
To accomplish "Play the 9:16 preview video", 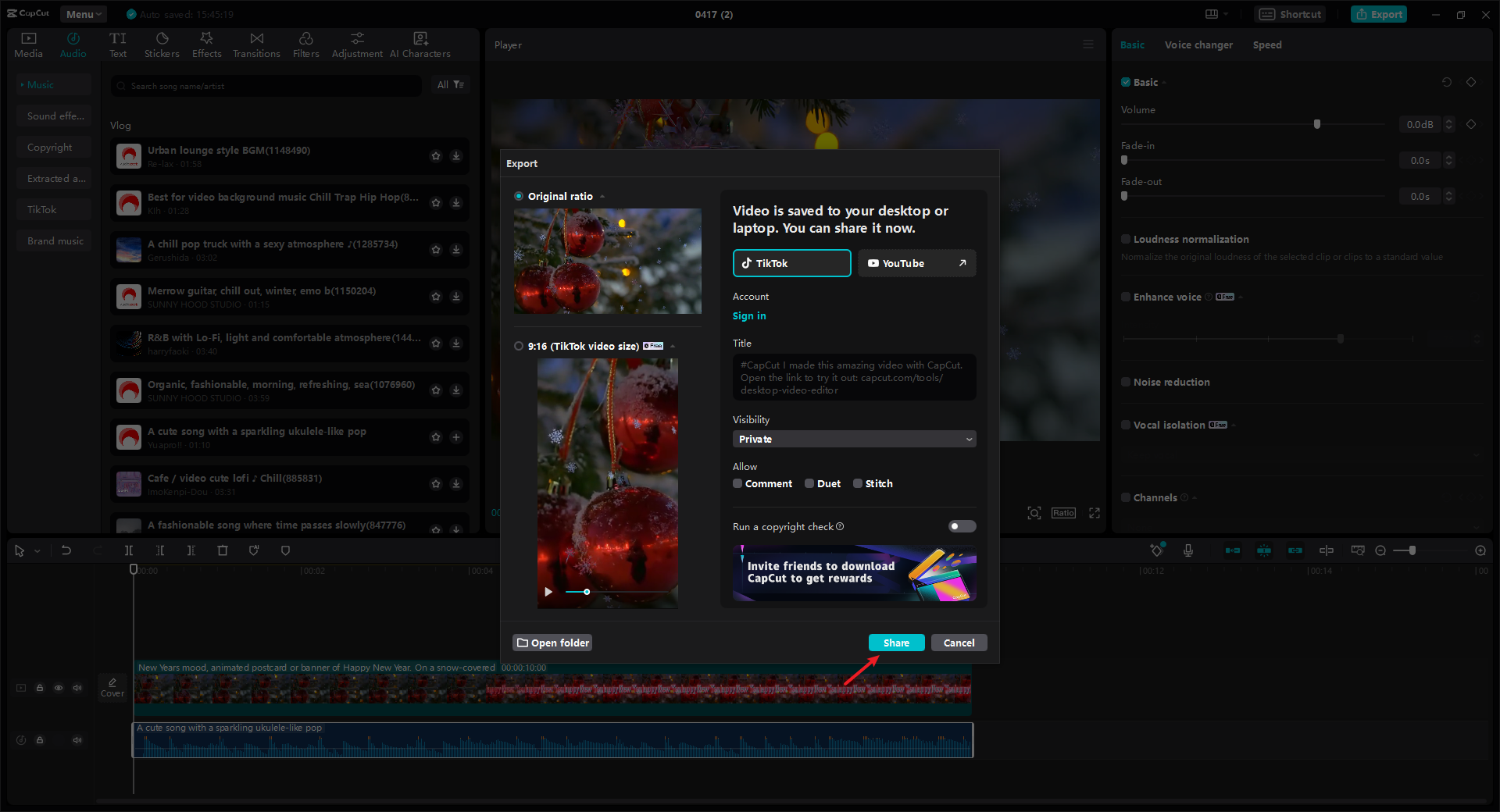I will pos(548,592).
